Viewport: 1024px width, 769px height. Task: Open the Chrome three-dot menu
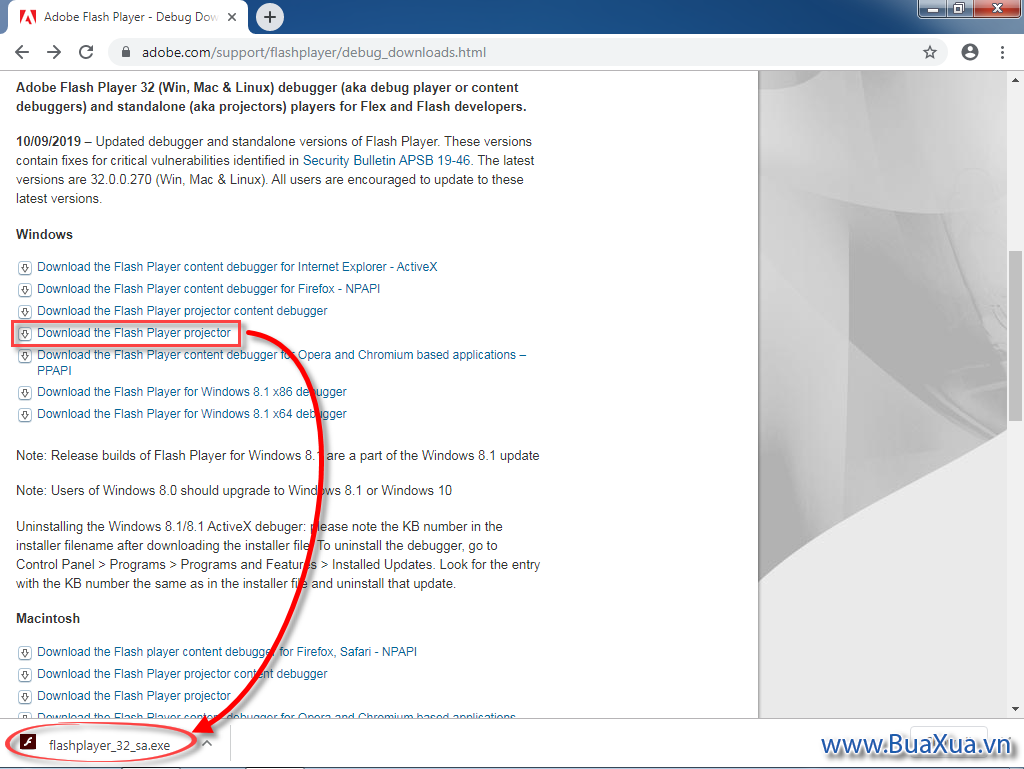click(x=1002, y=52)
